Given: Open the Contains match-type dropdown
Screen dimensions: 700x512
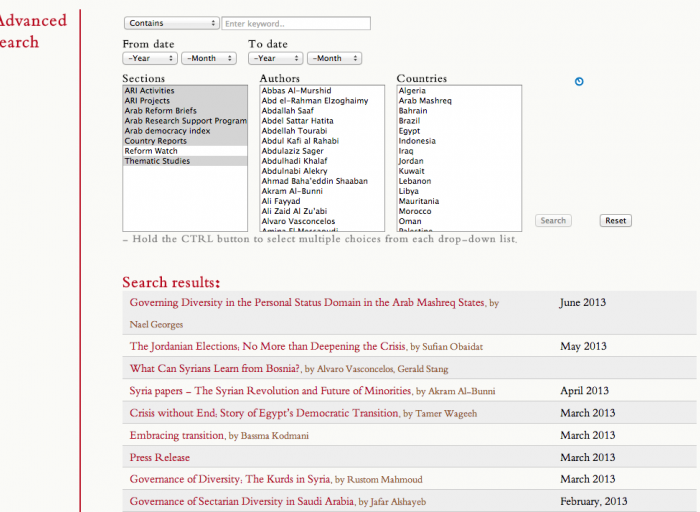Looking at the screenshot, I should click(x=171, y=23).
